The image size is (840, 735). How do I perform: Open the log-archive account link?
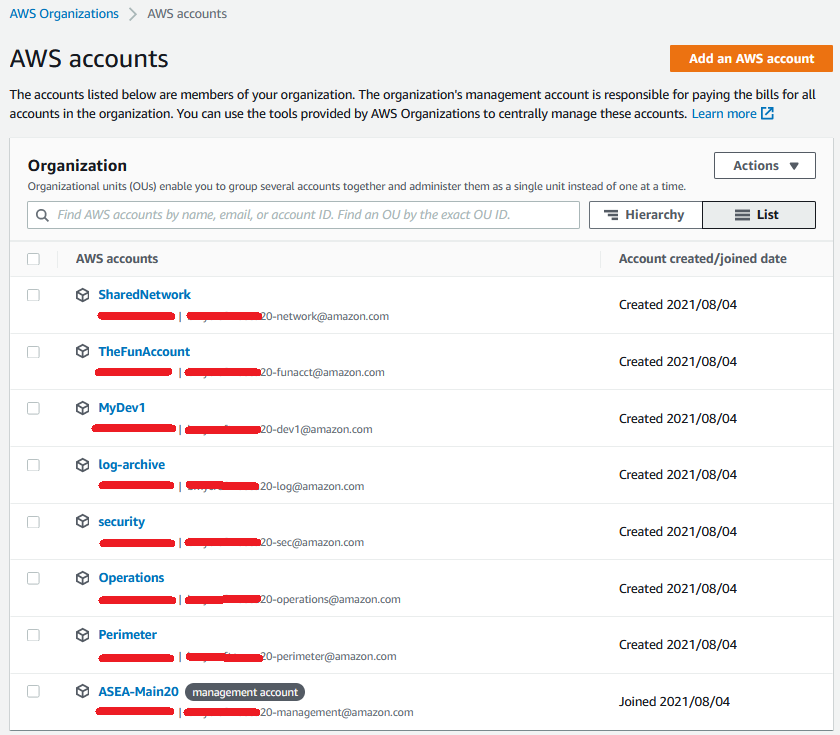point(131,464)
